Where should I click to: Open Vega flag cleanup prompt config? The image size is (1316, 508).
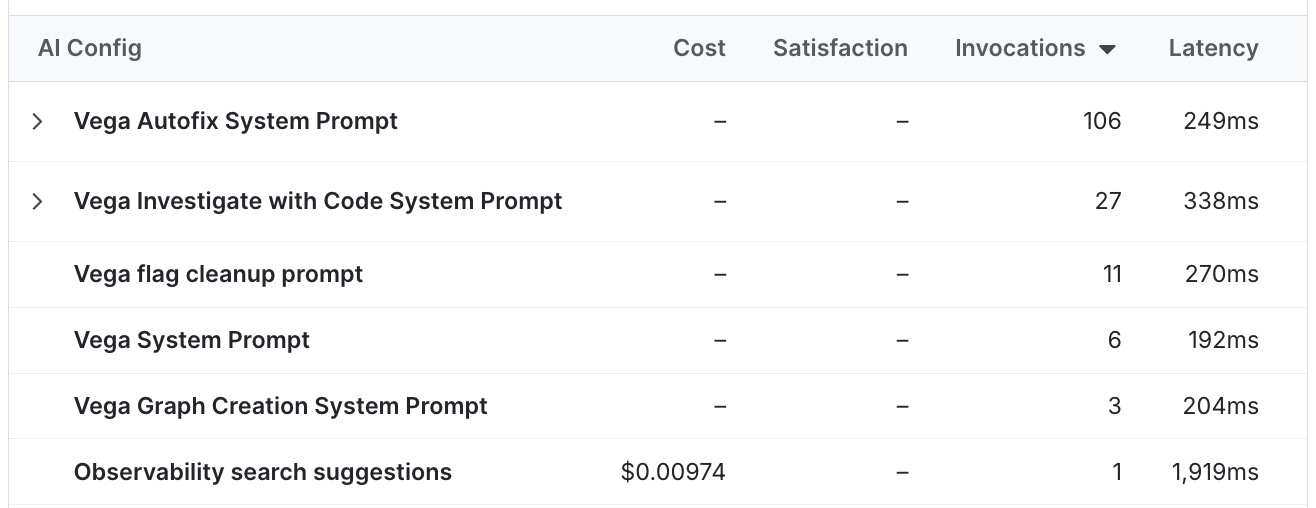[218, 274]
